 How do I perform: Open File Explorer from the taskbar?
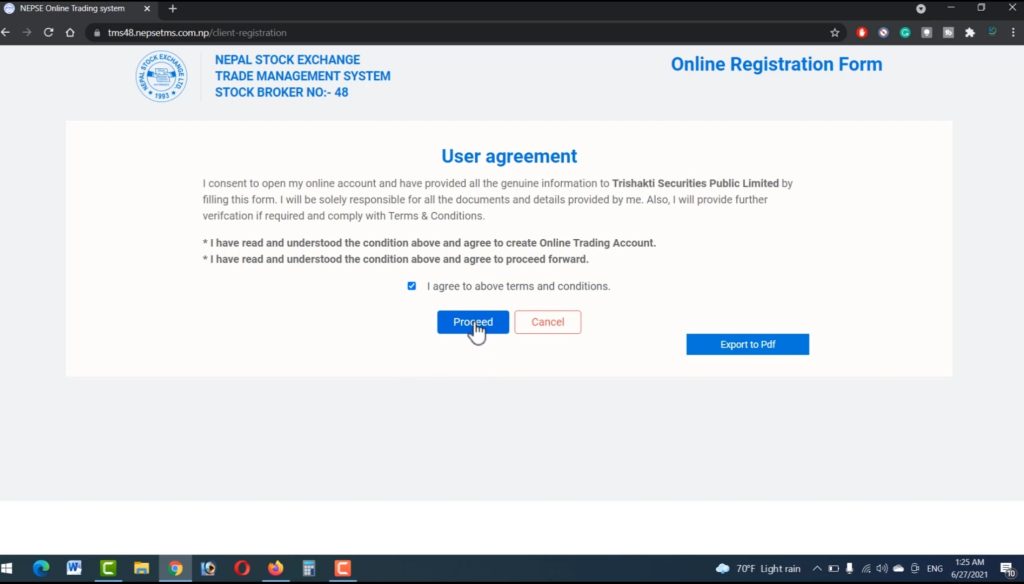[x=142, y=568]
